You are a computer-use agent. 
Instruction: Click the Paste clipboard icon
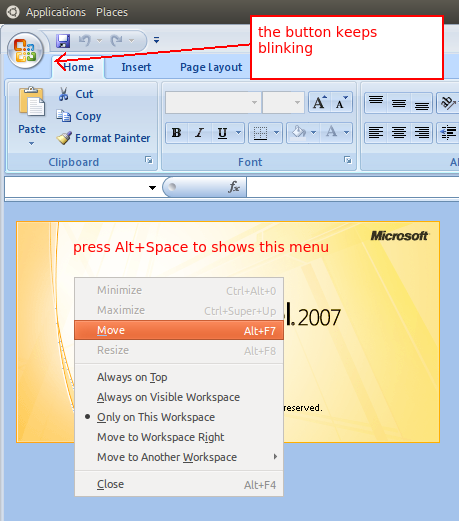coord(32,101)
